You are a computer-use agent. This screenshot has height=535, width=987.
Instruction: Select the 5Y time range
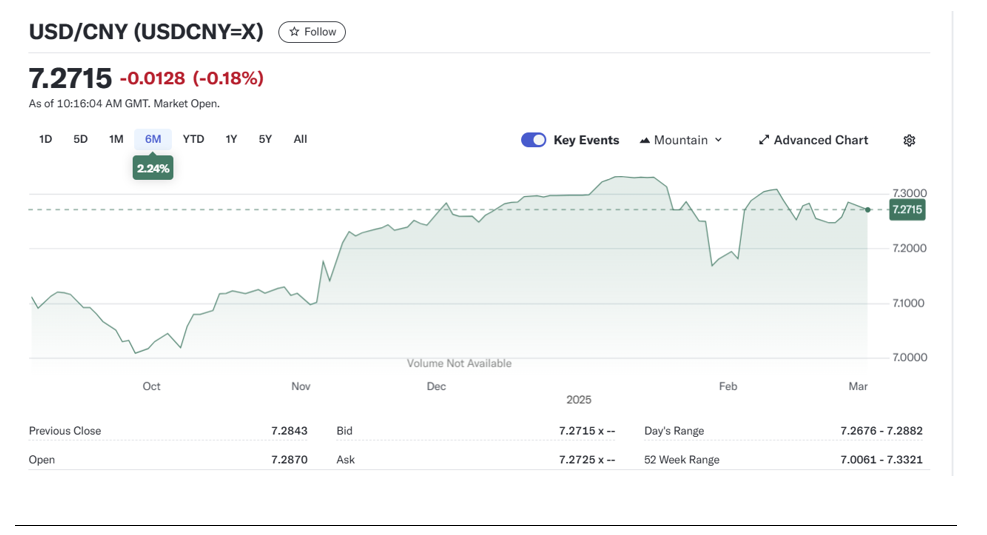[265, 139]
